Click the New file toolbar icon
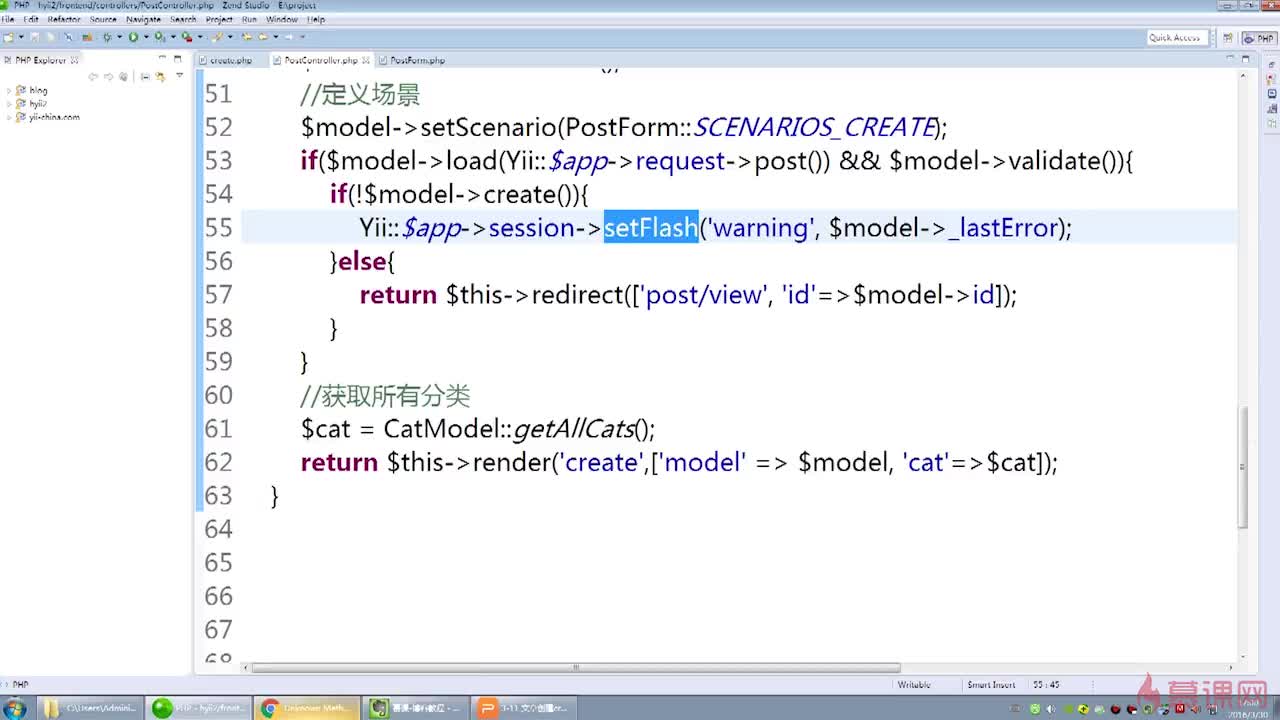This screenshot has height=720, width=1280. coord(8,37)
